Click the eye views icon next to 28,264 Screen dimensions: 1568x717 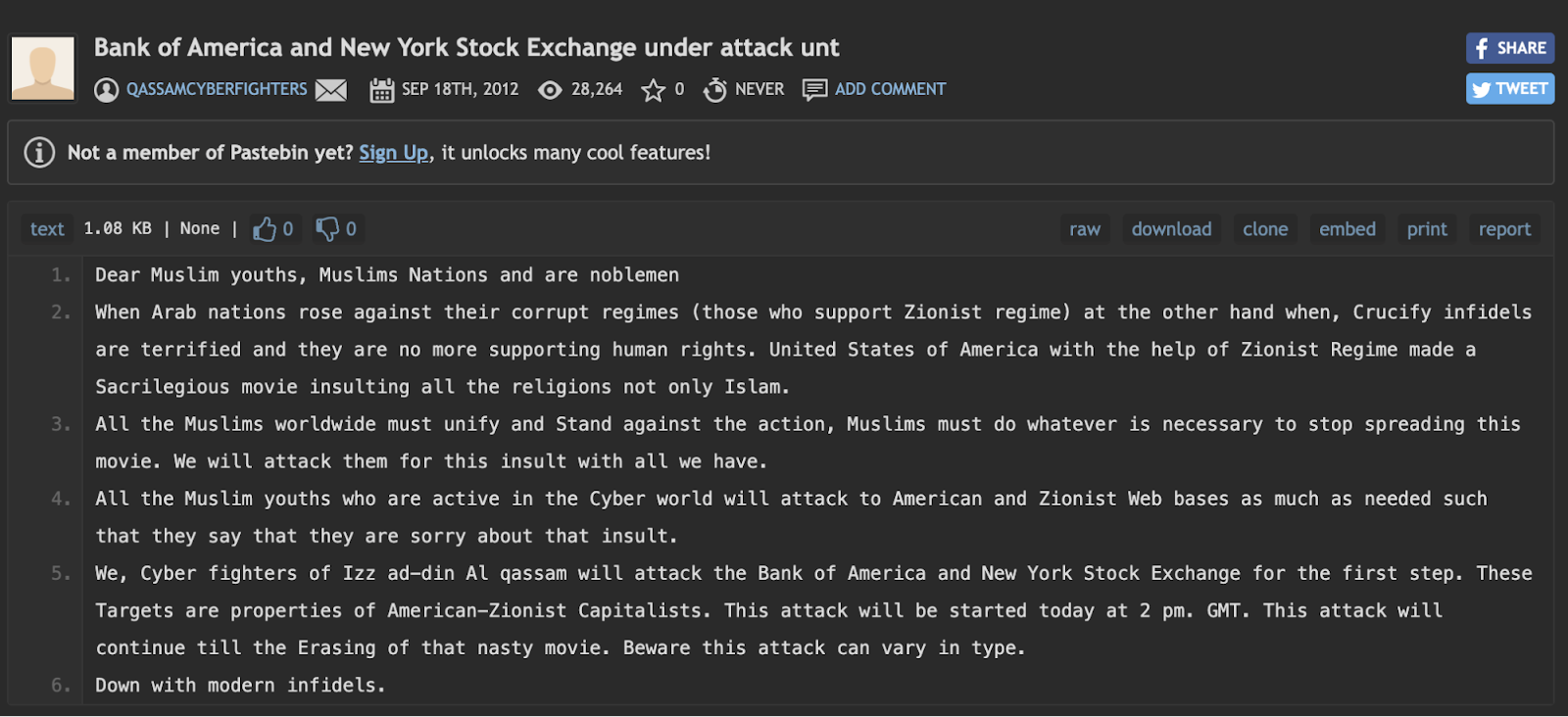[x=551, y=90]
